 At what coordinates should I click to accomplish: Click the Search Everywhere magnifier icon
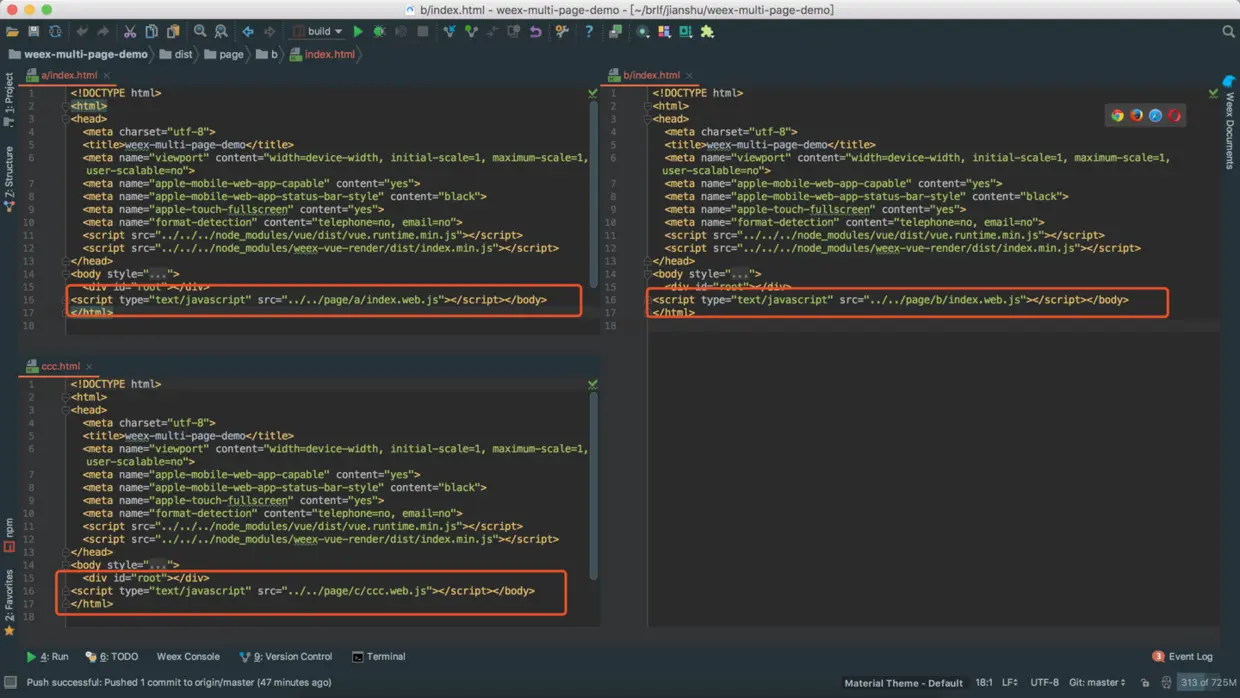[1228, 32]
